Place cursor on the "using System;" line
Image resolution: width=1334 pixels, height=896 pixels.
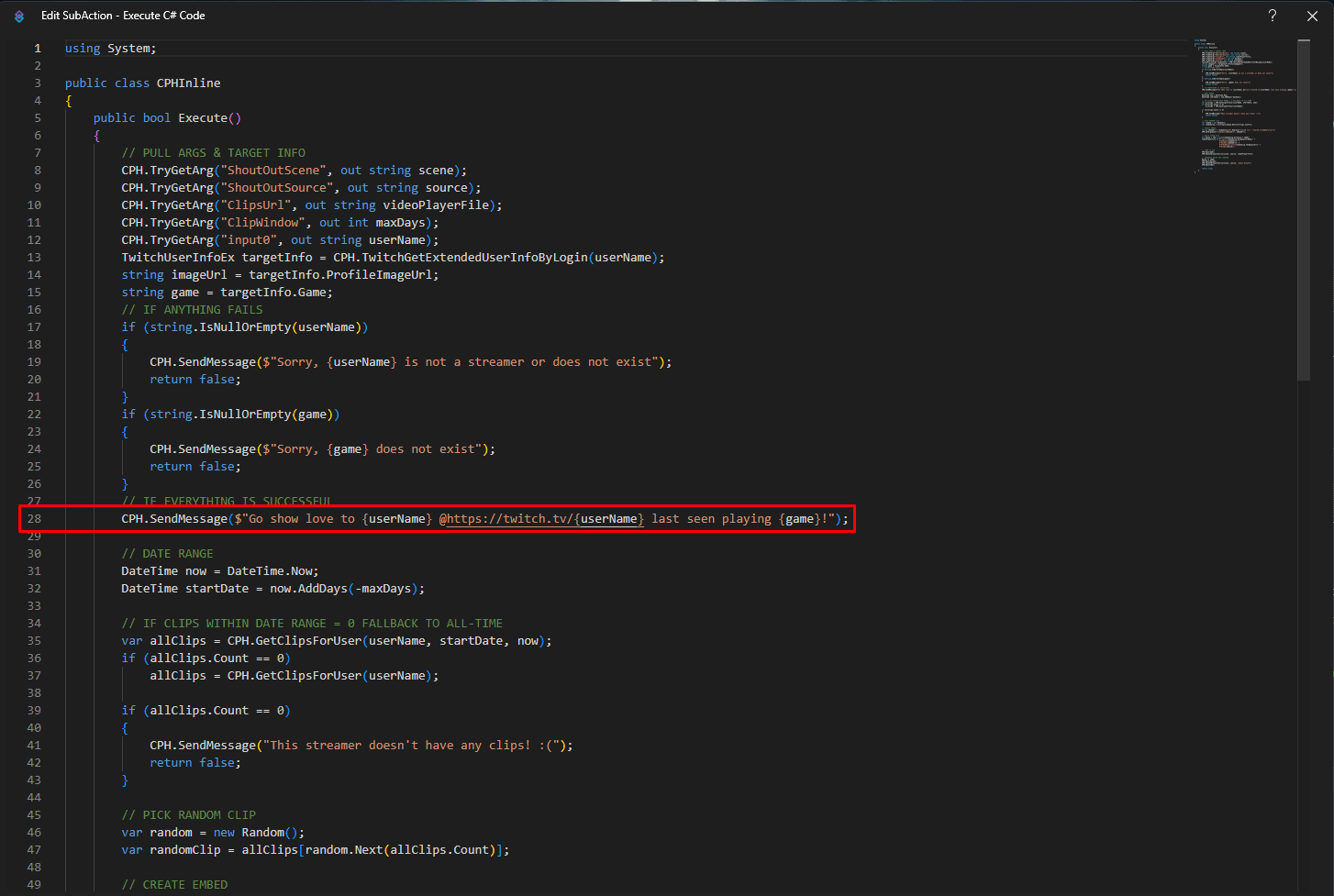(x=110, y=49)
